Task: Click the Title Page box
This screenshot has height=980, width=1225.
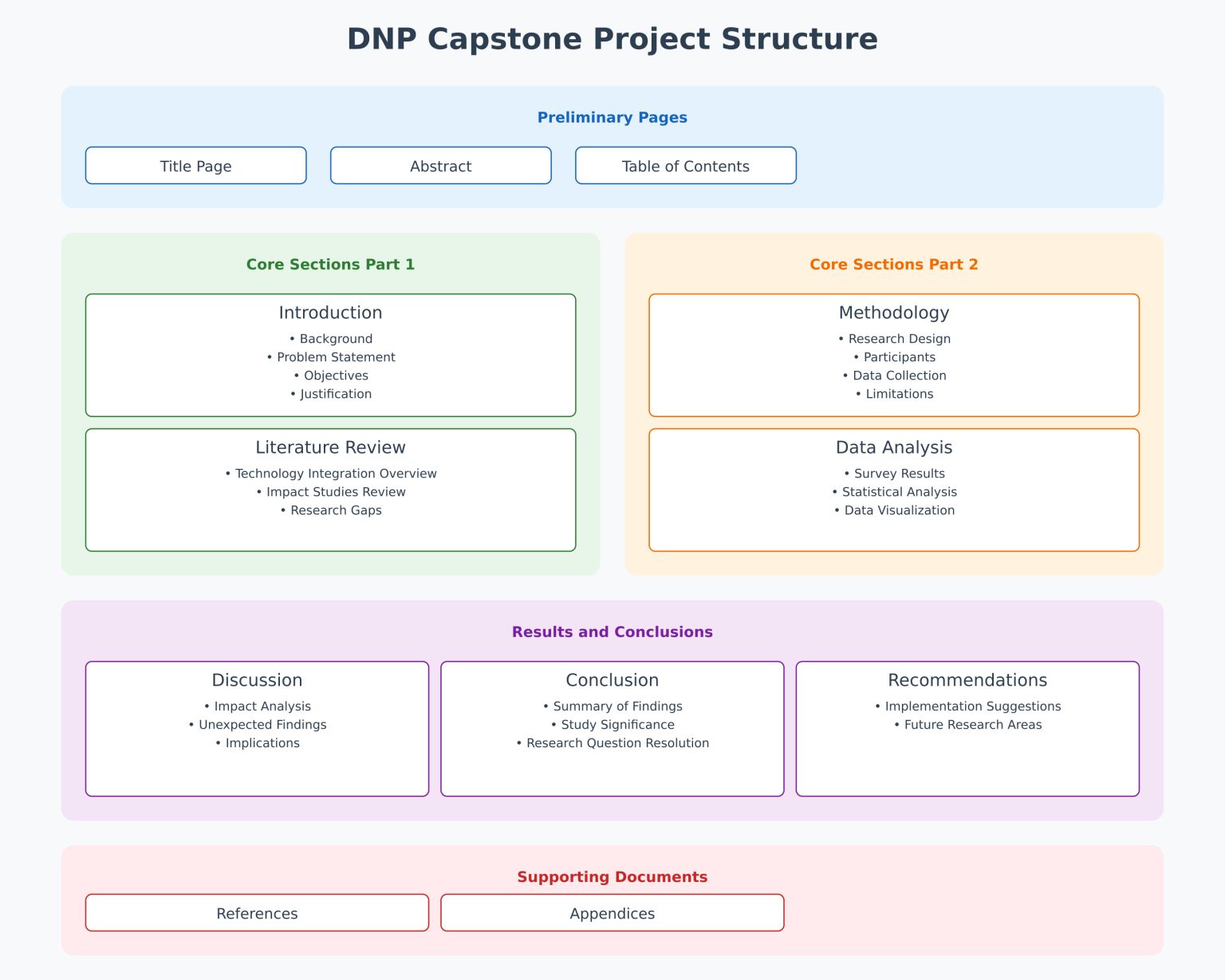Action: [x=195, y=166]
